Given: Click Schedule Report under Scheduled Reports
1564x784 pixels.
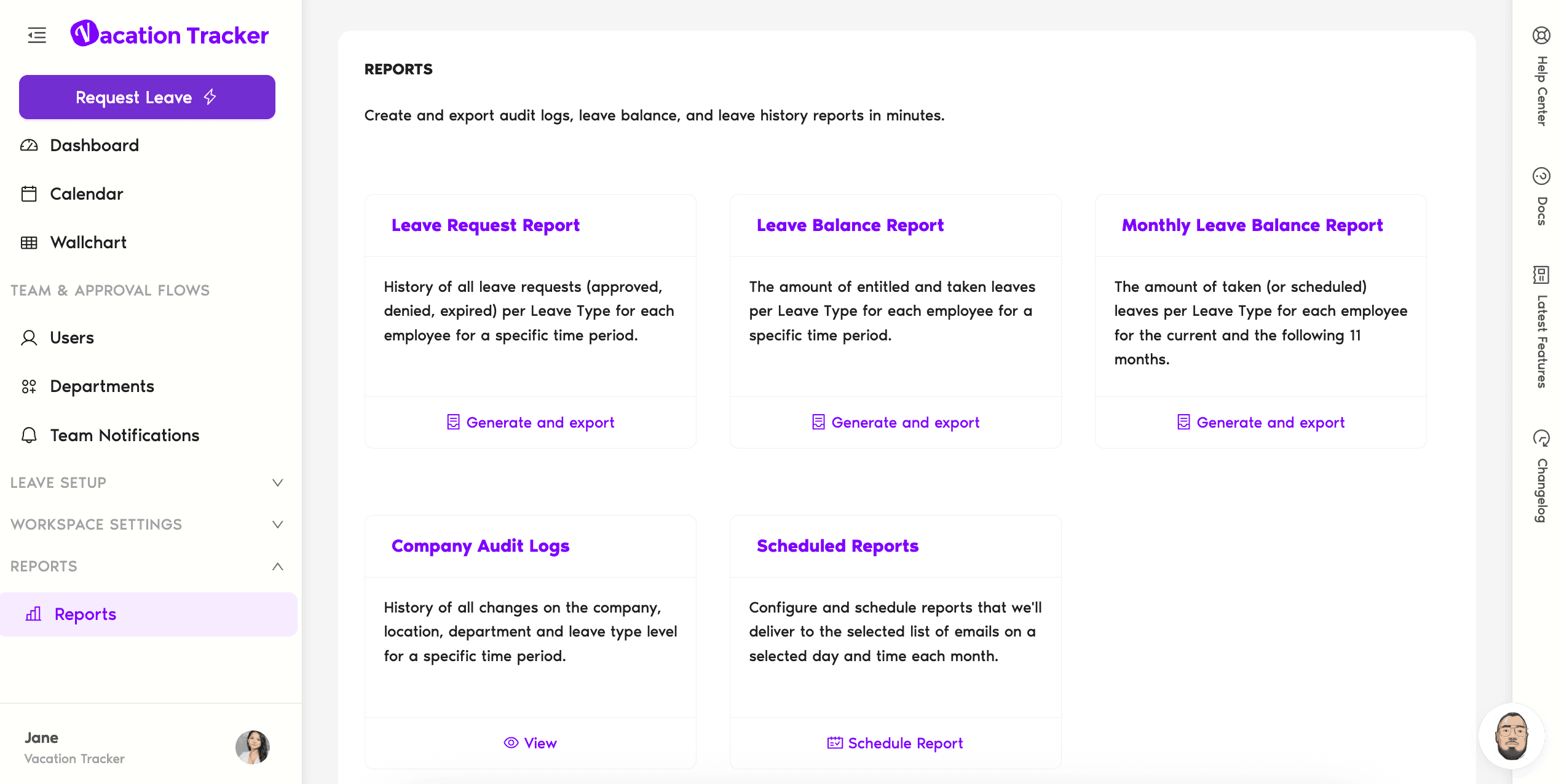Looking at the screenshot, I should pos(895,743).
